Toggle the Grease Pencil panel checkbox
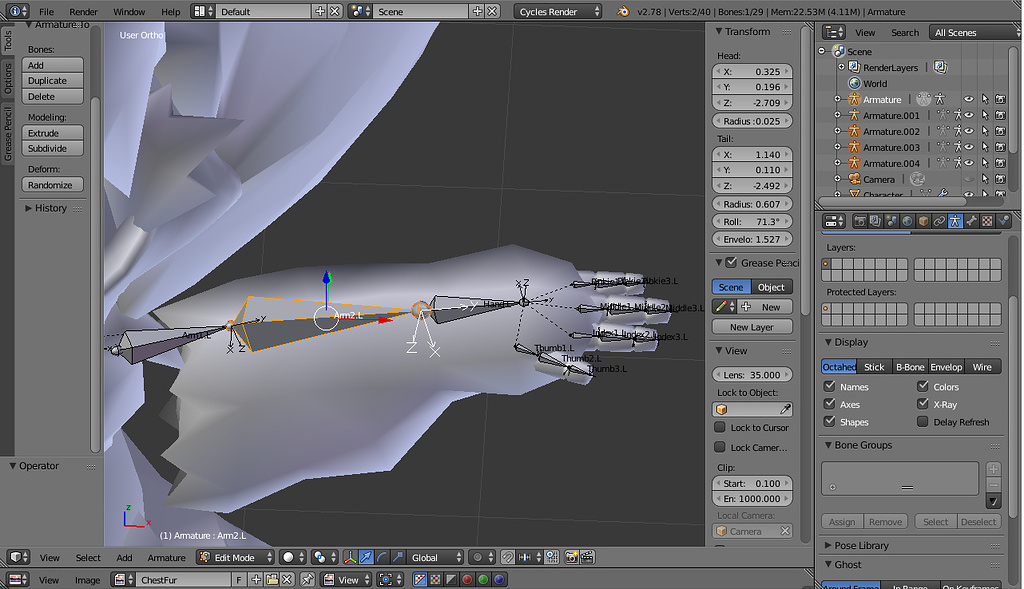 coord(731,263)
